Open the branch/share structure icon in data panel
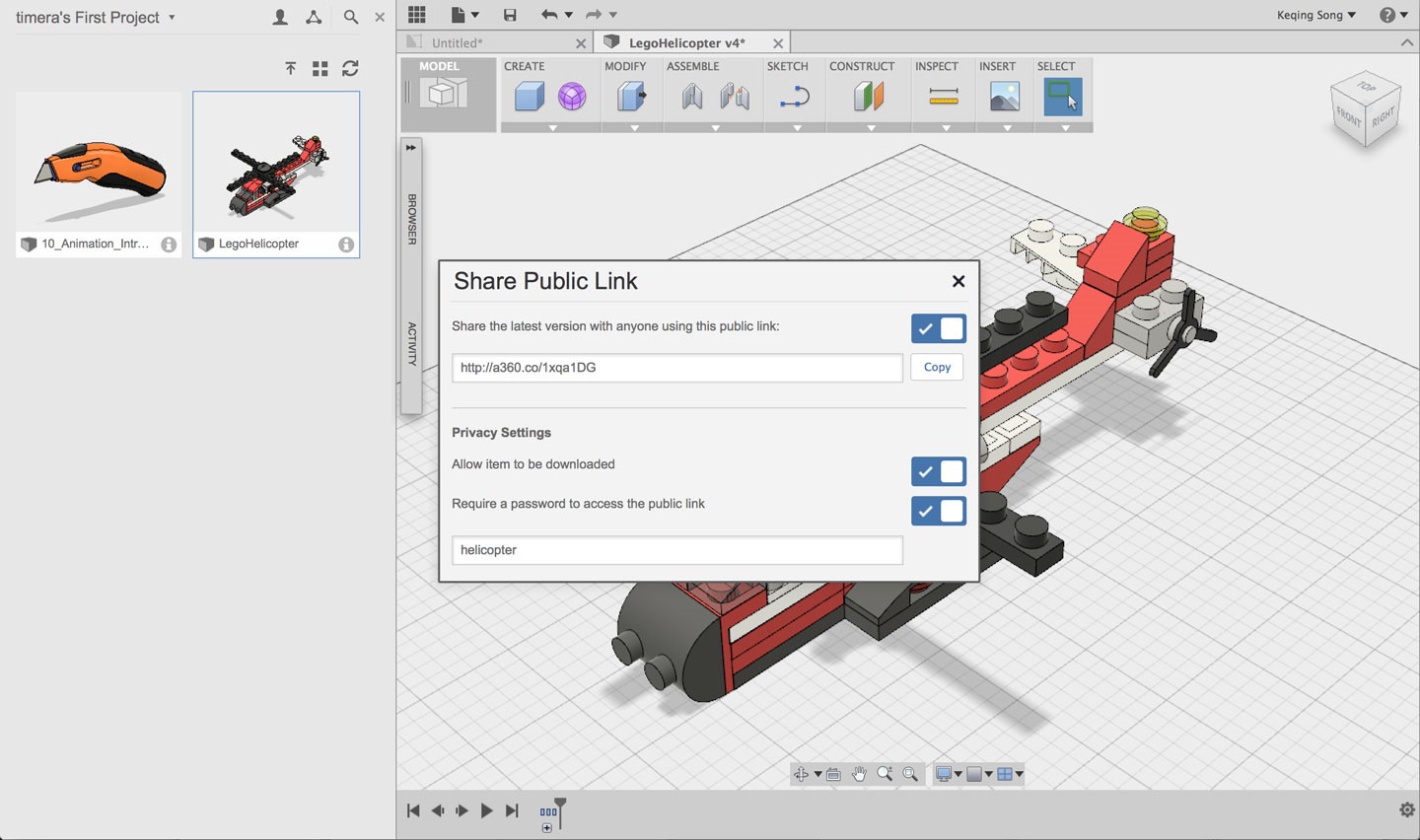Viewport: 1420px width, 840px height. point(314,17)
